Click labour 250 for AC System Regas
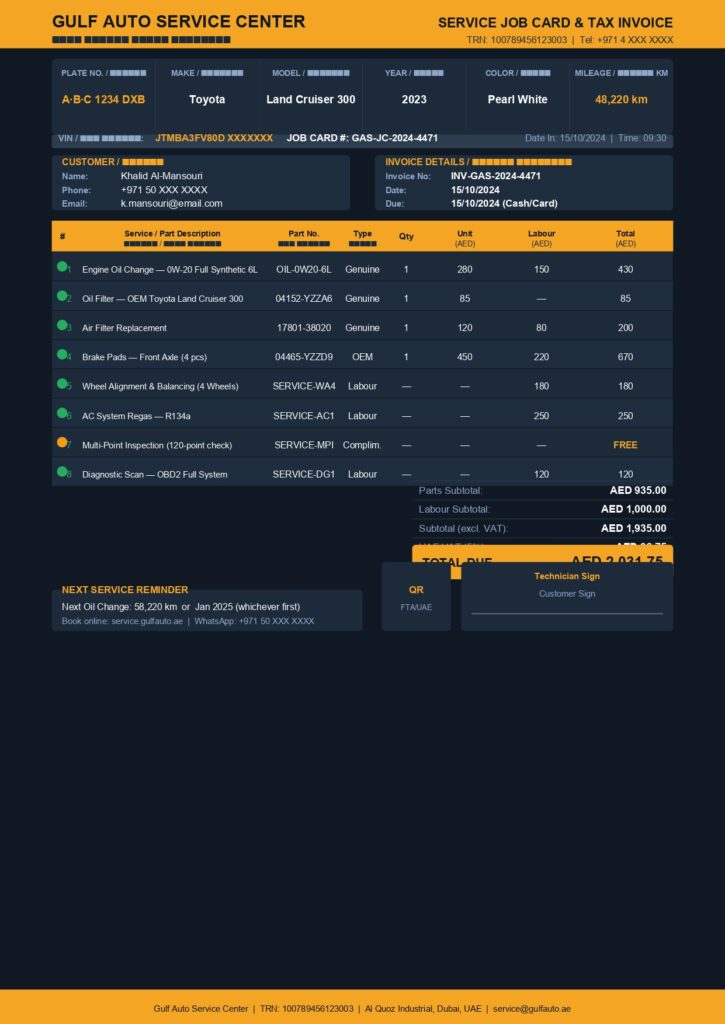The height and width of the screenshot is (1024, 725). pos(541,415)
